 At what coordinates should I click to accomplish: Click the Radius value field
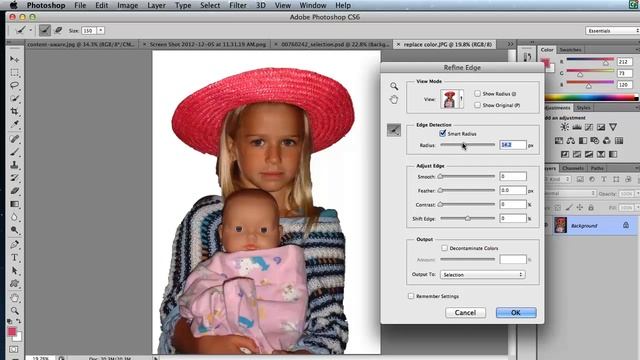click(x=513, y=145)
